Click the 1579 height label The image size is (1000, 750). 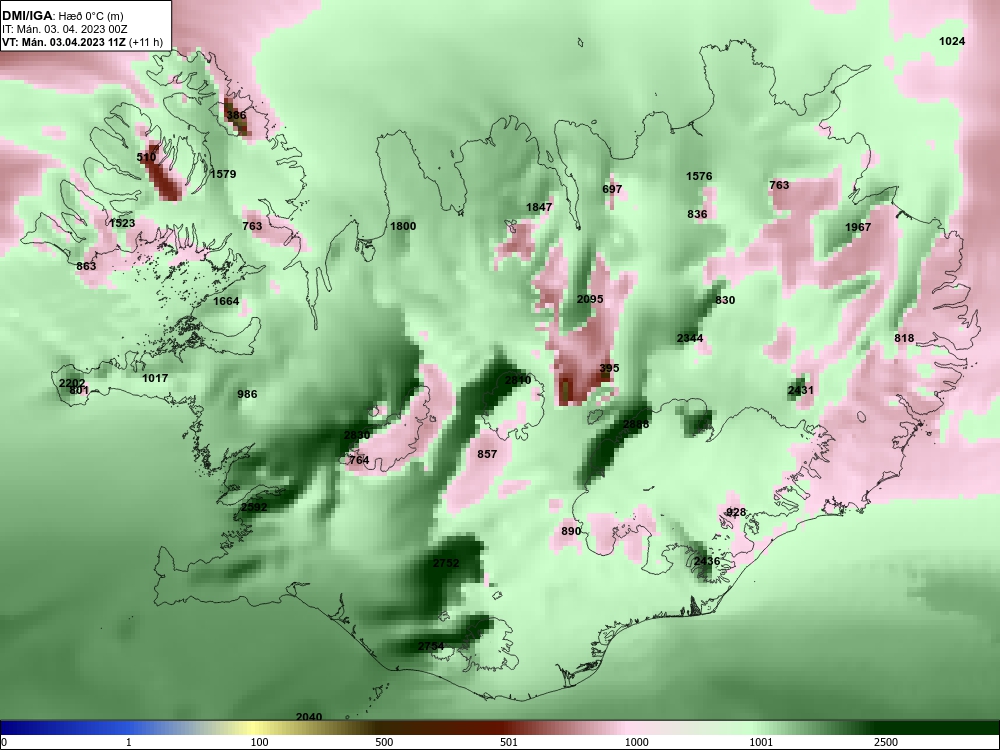(x=223, y=174)
